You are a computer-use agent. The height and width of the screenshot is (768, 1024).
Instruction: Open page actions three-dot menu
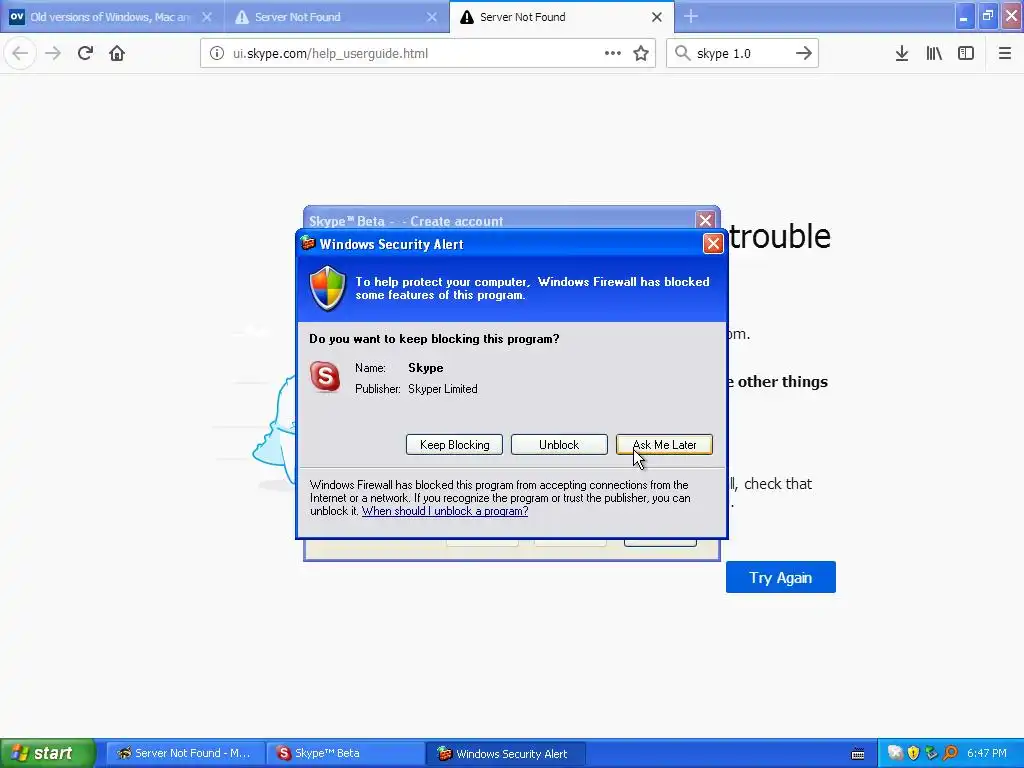(613, 53)
